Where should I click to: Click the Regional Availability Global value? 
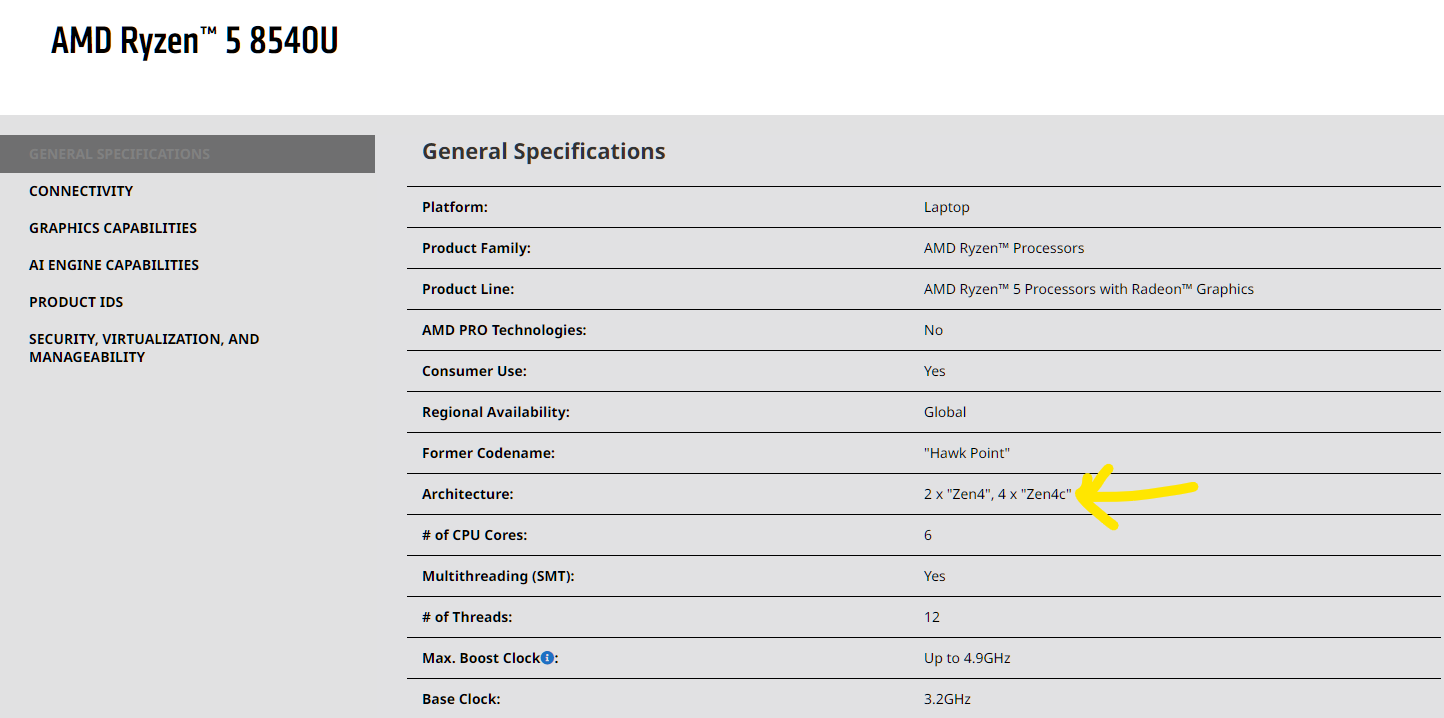(x=945, y=412)
